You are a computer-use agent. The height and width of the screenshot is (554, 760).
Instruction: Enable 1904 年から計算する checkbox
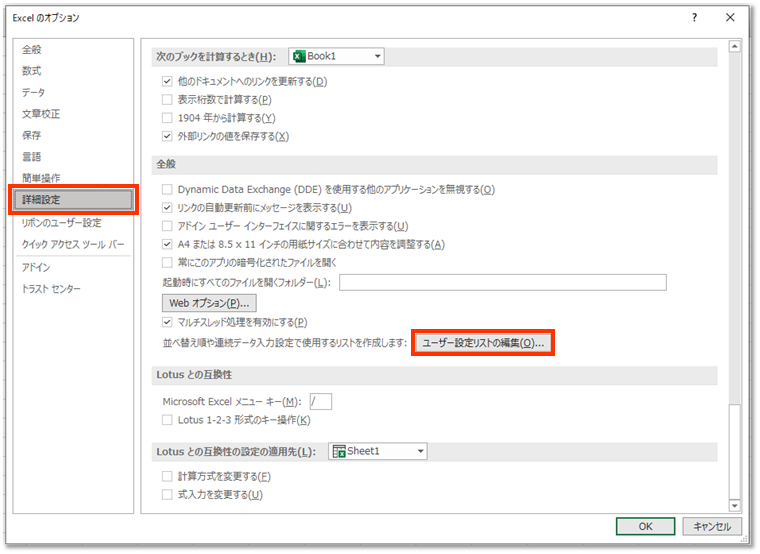167,118
